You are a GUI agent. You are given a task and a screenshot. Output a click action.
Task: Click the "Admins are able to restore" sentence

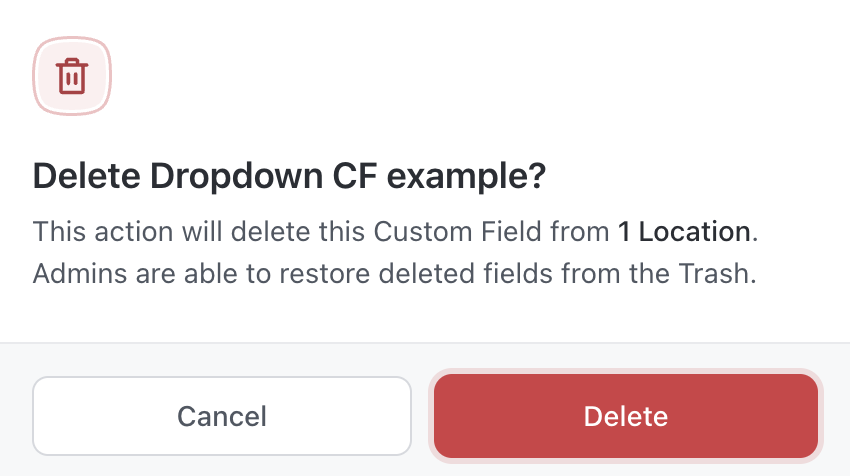tap(394, 272)
